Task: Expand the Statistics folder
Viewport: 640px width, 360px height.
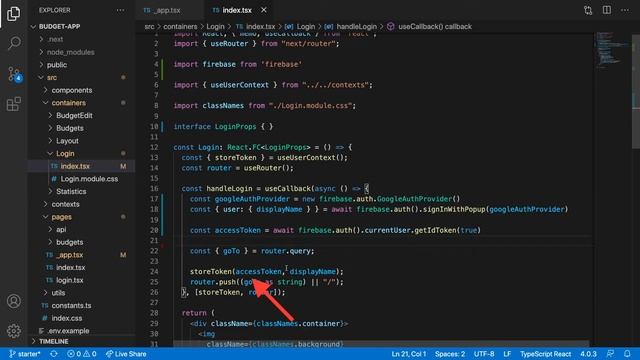Action: pyautogui.click(x=82, y=191)
